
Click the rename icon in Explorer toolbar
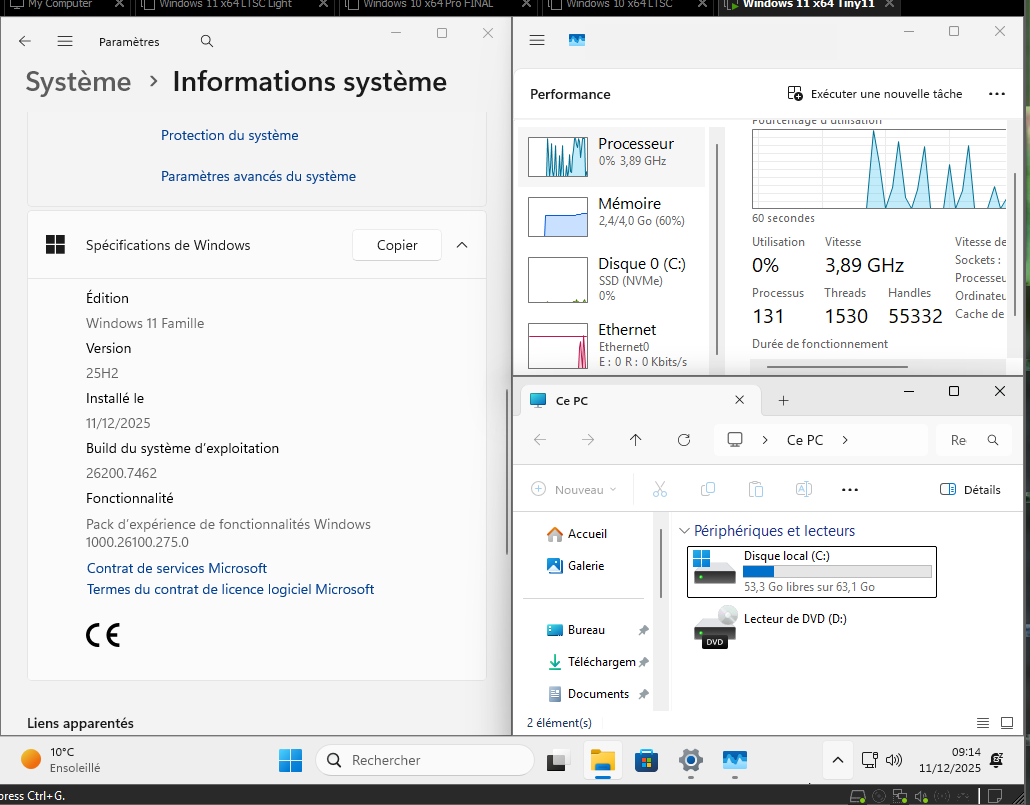click(x=803, y=489)
